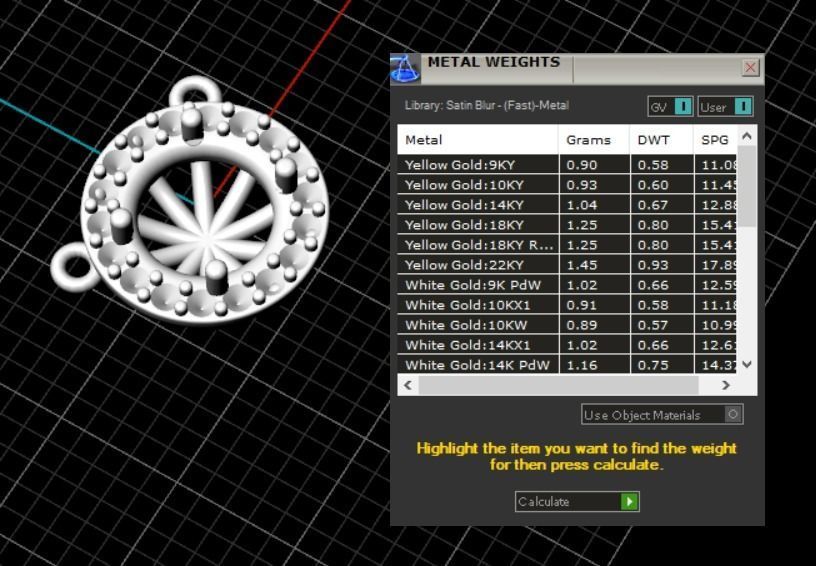Image resolution: width=816 pixels, height=566 pixels.
Task: Click the DWT column header
Action: pyautogui.click(x=661, y=139)
